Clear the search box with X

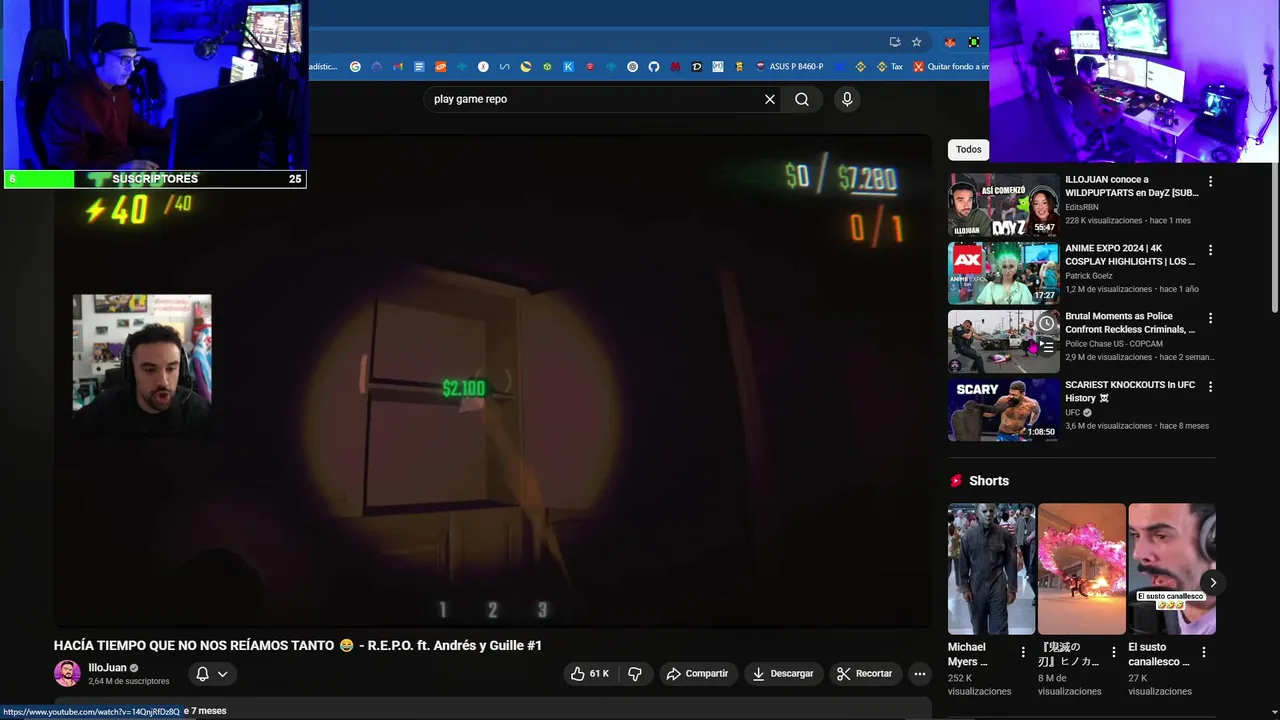click(770, 99)
